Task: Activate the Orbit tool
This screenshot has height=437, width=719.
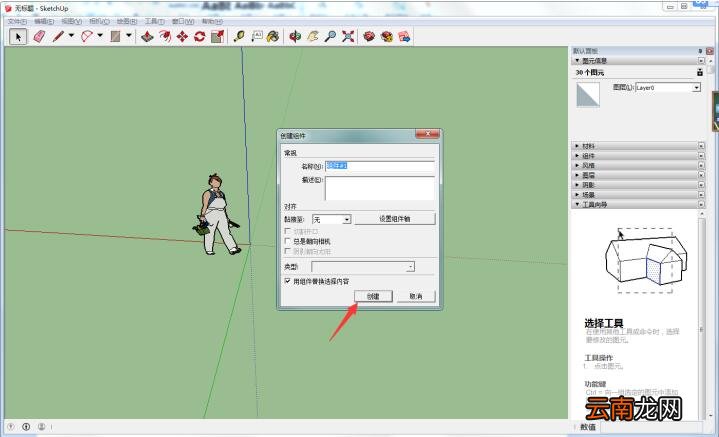Action: coord(295,36)
